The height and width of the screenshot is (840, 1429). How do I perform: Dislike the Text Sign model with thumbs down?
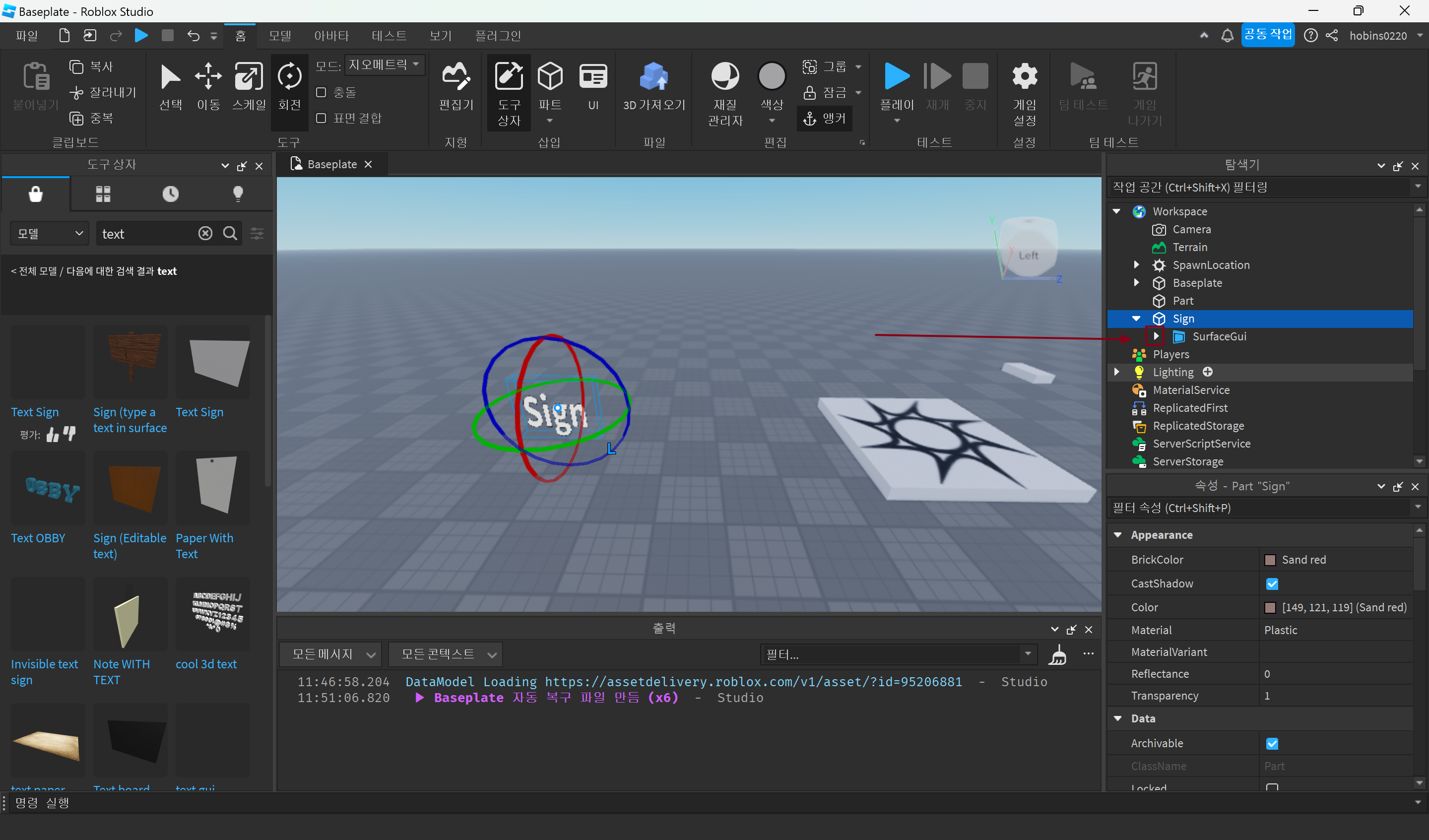(x=69, y=435)
